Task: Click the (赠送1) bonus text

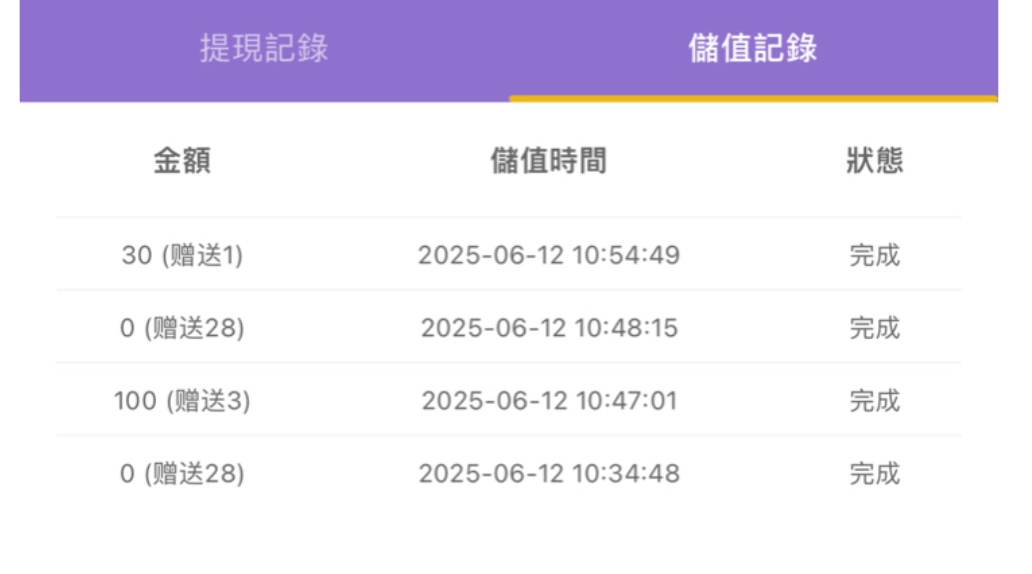Action: [x=199, y=256]
